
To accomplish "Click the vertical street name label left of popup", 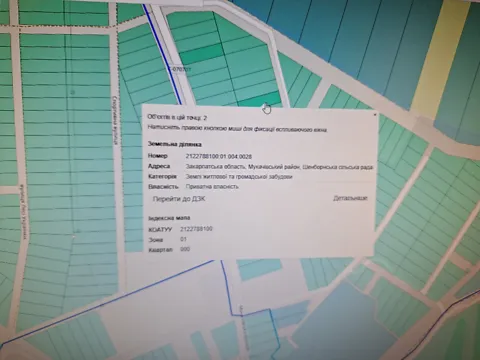I will pos(115,121).
